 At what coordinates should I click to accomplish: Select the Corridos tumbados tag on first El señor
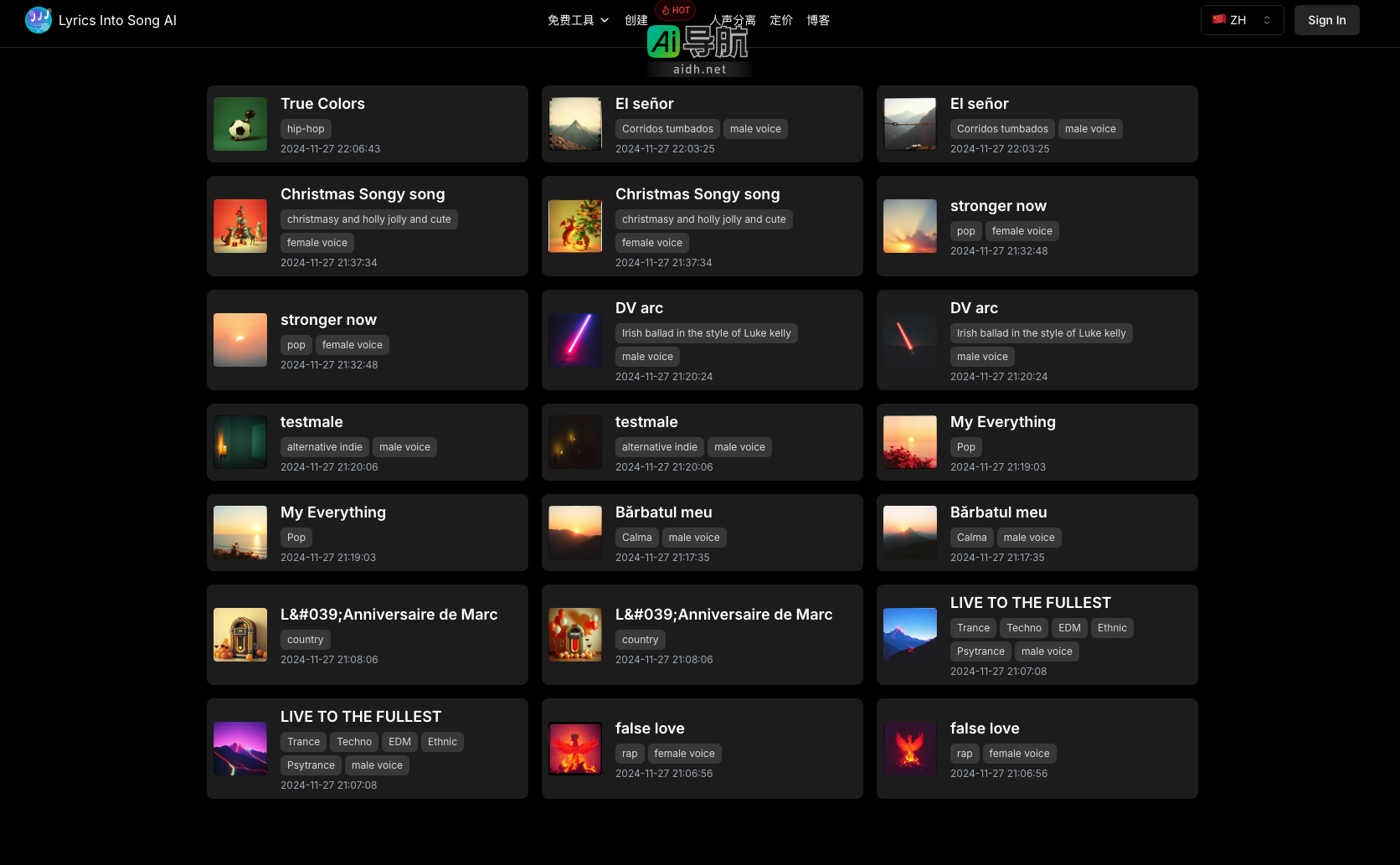[x=667, y=129]
